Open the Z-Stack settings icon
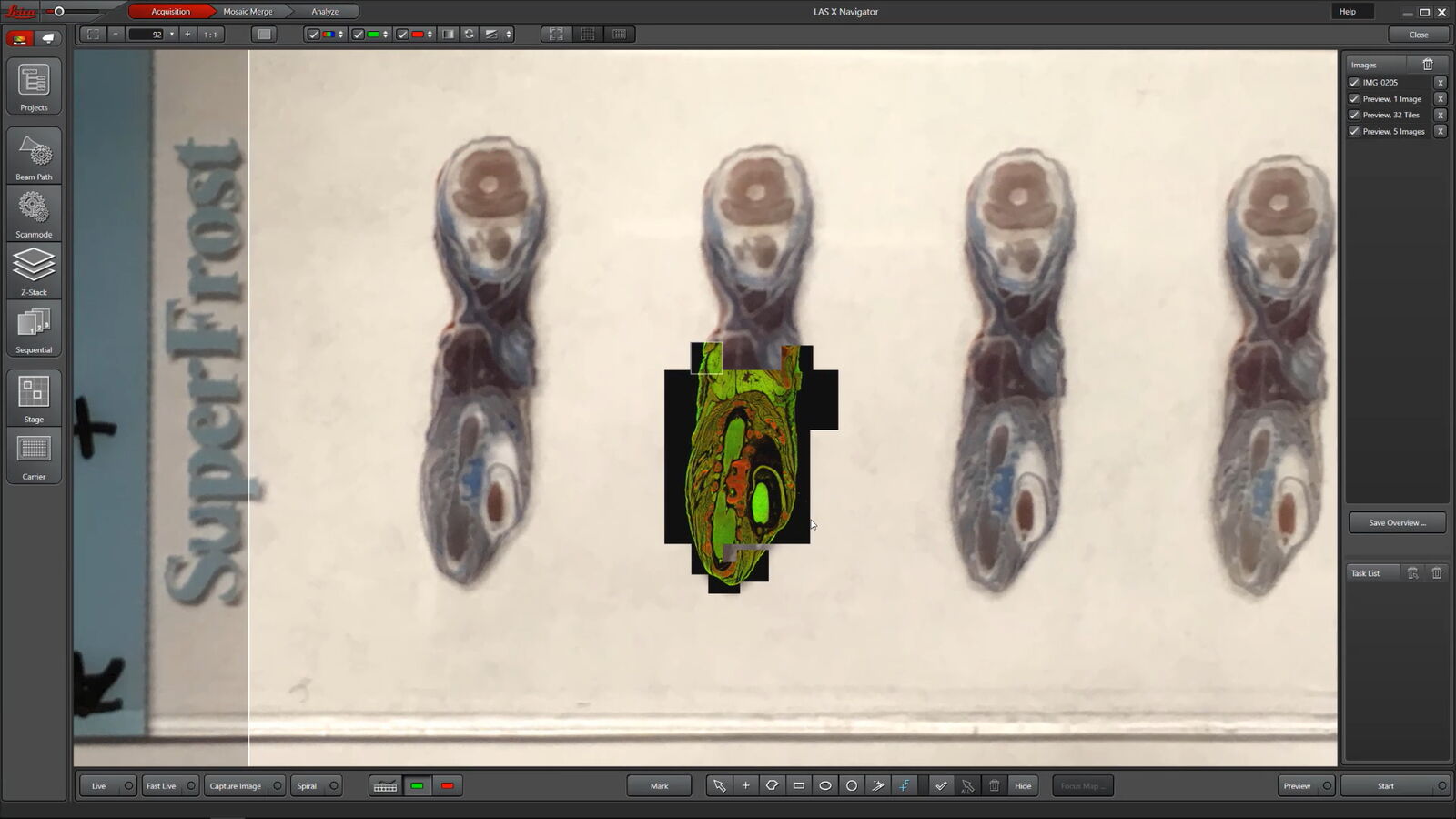1456x819 pixels. [x=34, y=270]
